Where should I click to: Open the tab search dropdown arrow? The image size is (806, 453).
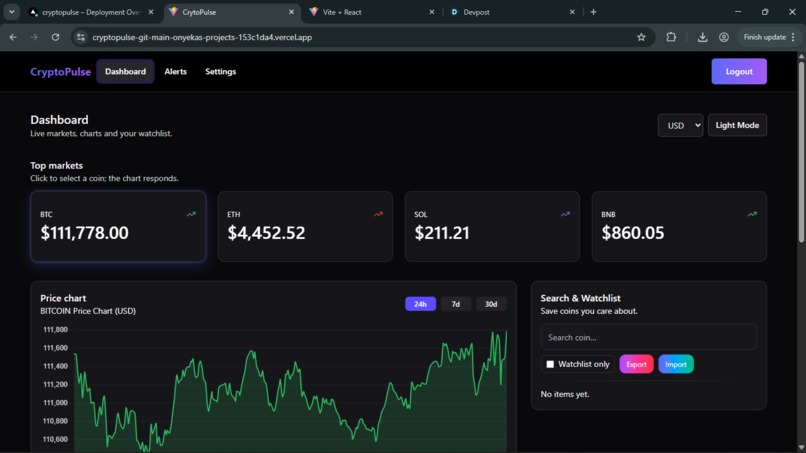pyautogui.click(x=11, y=12)
